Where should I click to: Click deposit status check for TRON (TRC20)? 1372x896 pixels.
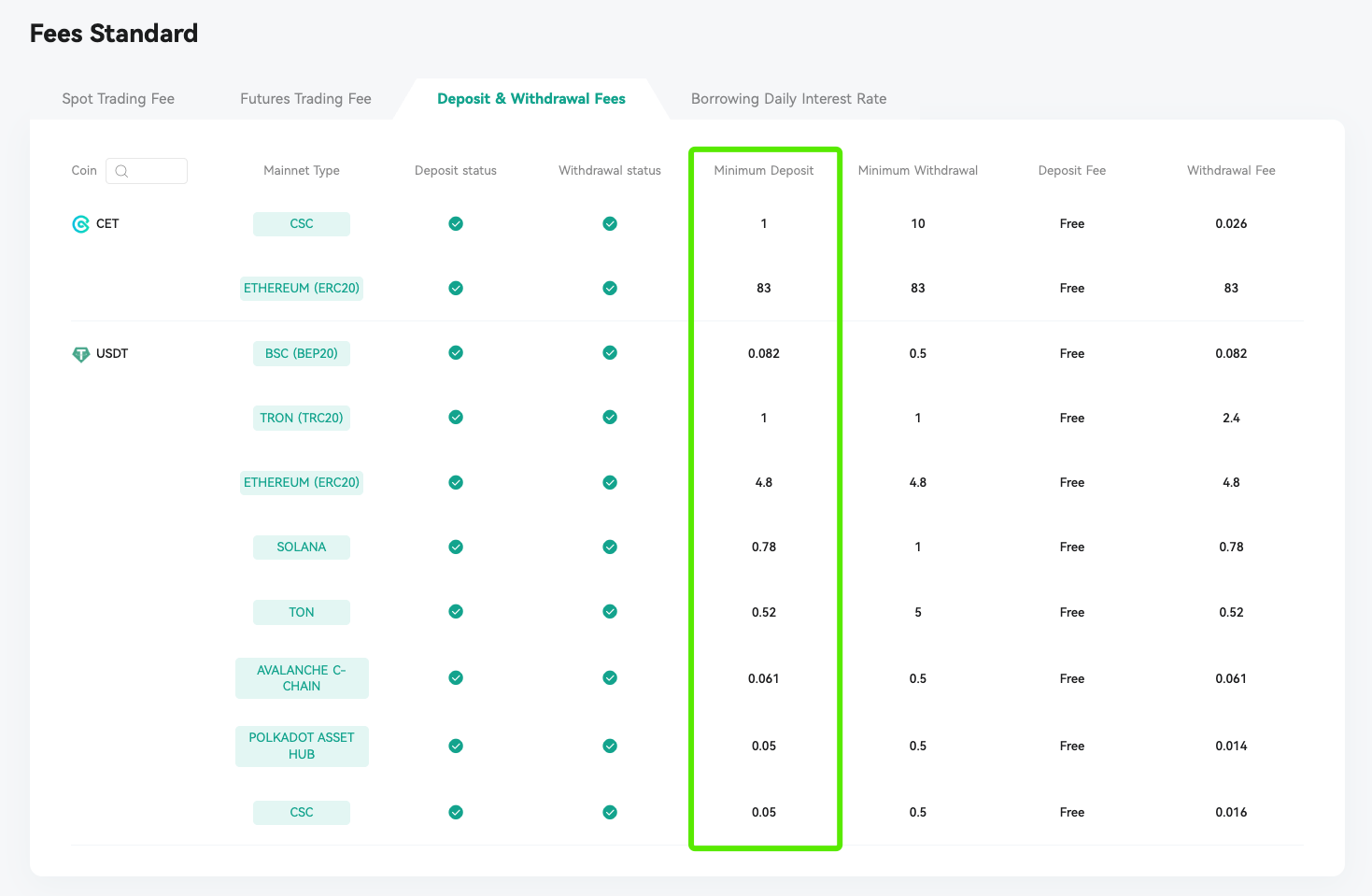click(x=456, y=417)
